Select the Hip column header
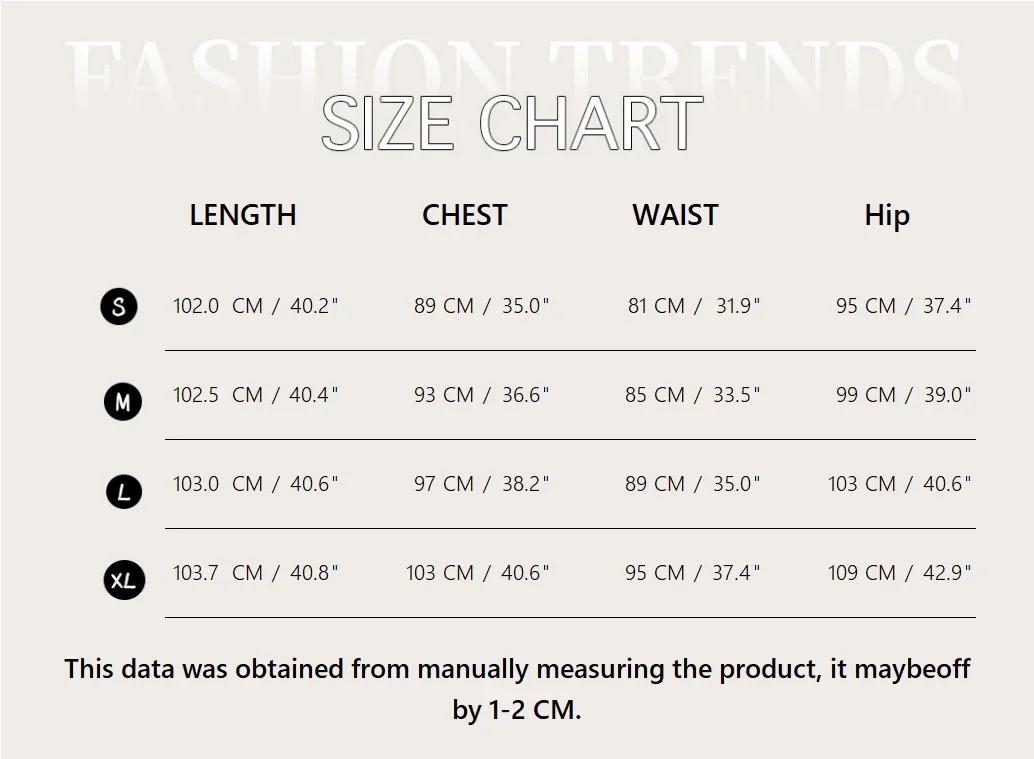This screenshot has width=1034, height=759. 887,215
